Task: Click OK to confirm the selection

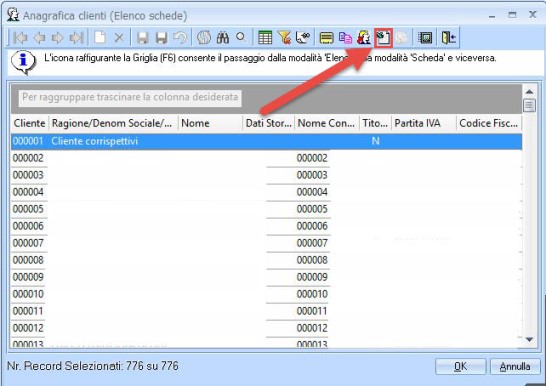Action: click(x=460, y=367)
